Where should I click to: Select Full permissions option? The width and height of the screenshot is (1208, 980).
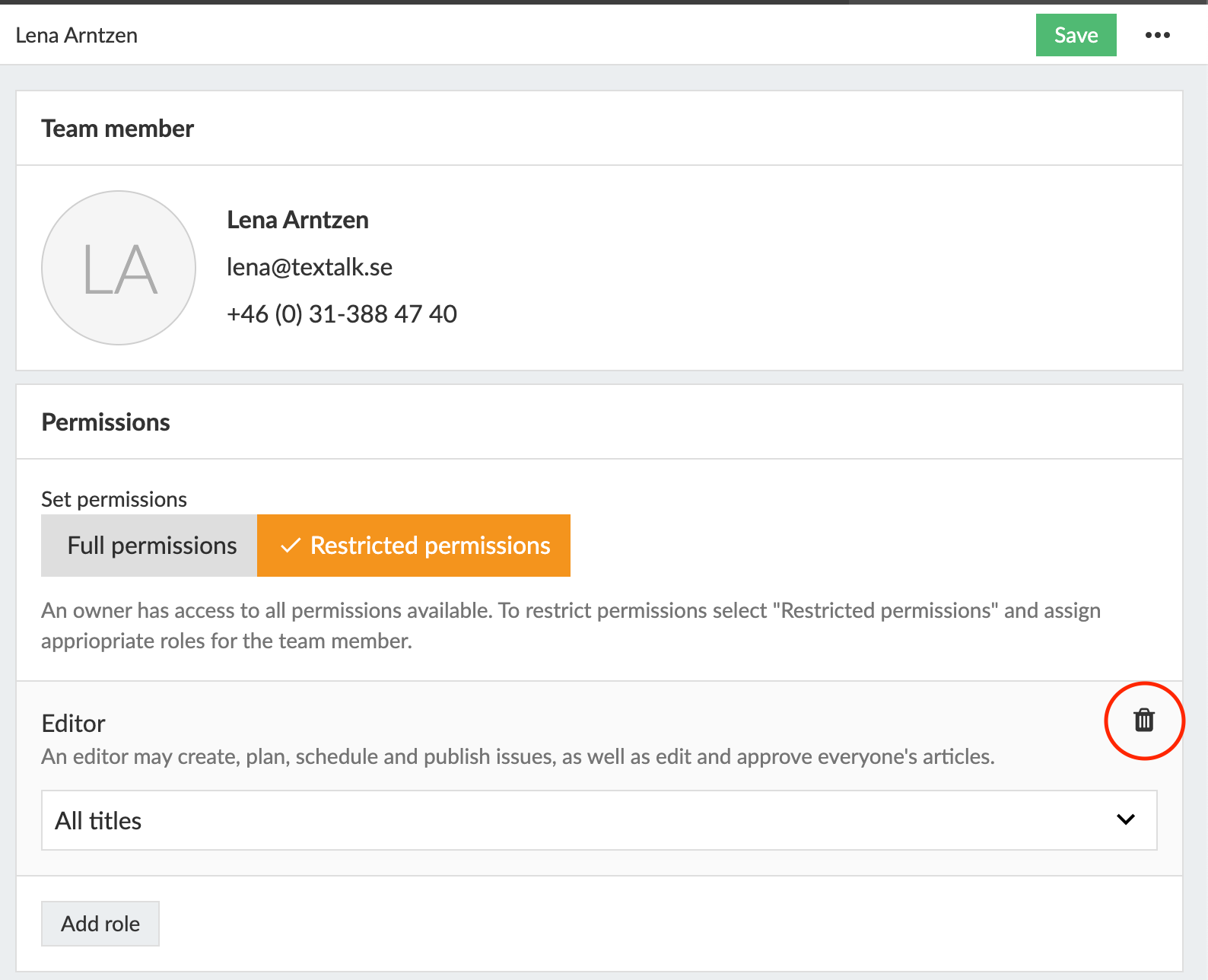click(150, 546)
